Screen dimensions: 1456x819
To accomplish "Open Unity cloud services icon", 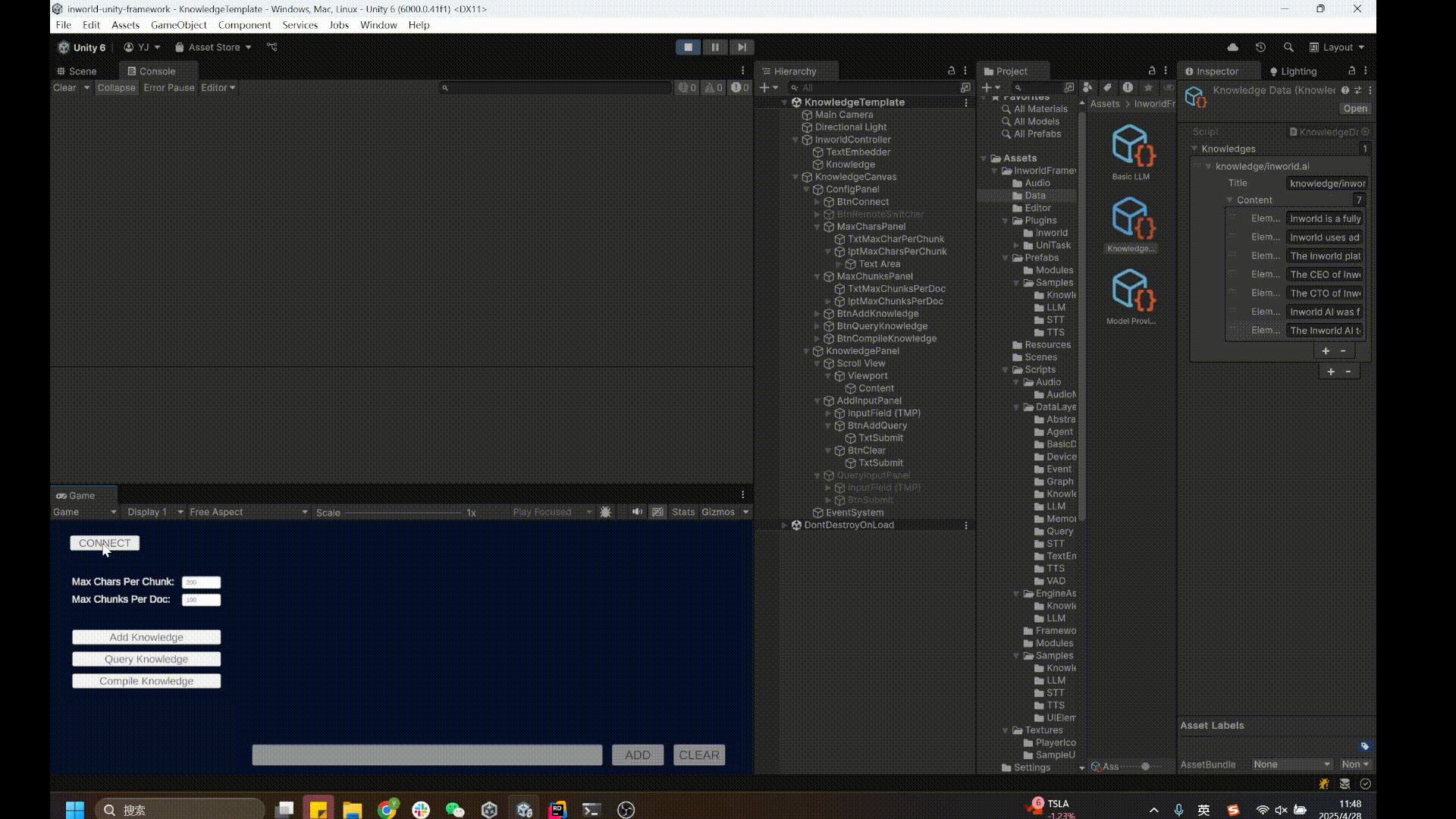I will coord(1233,47).
